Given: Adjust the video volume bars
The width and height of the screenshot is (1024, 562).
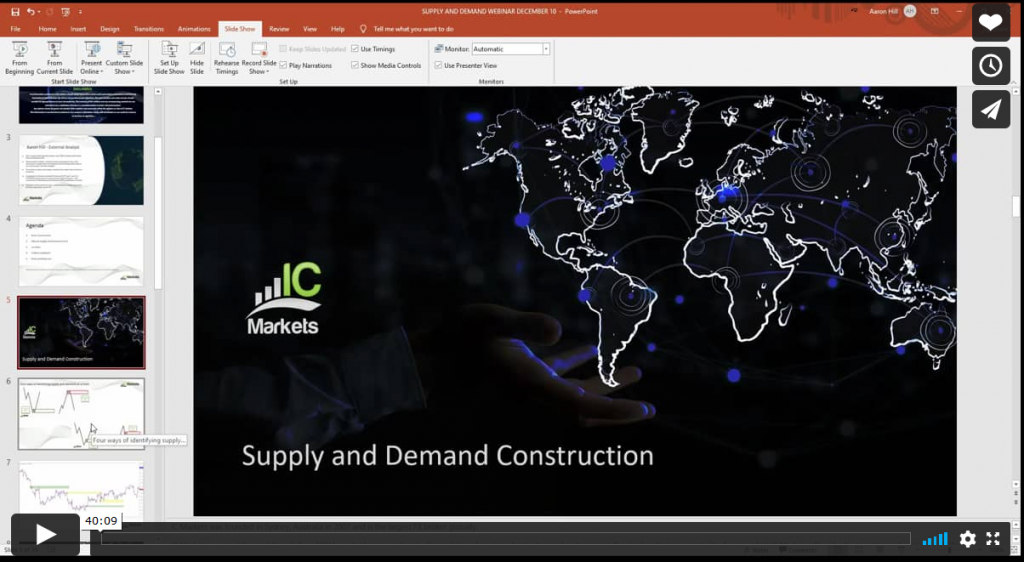Looking at the screenshot, I should (935, 539).
